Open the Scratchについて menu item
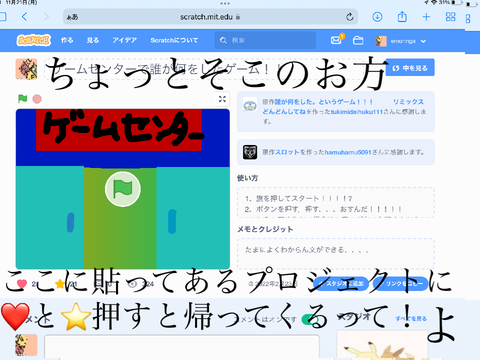Image resolution: width=480 pixels, height=360 pixels. 174,40
